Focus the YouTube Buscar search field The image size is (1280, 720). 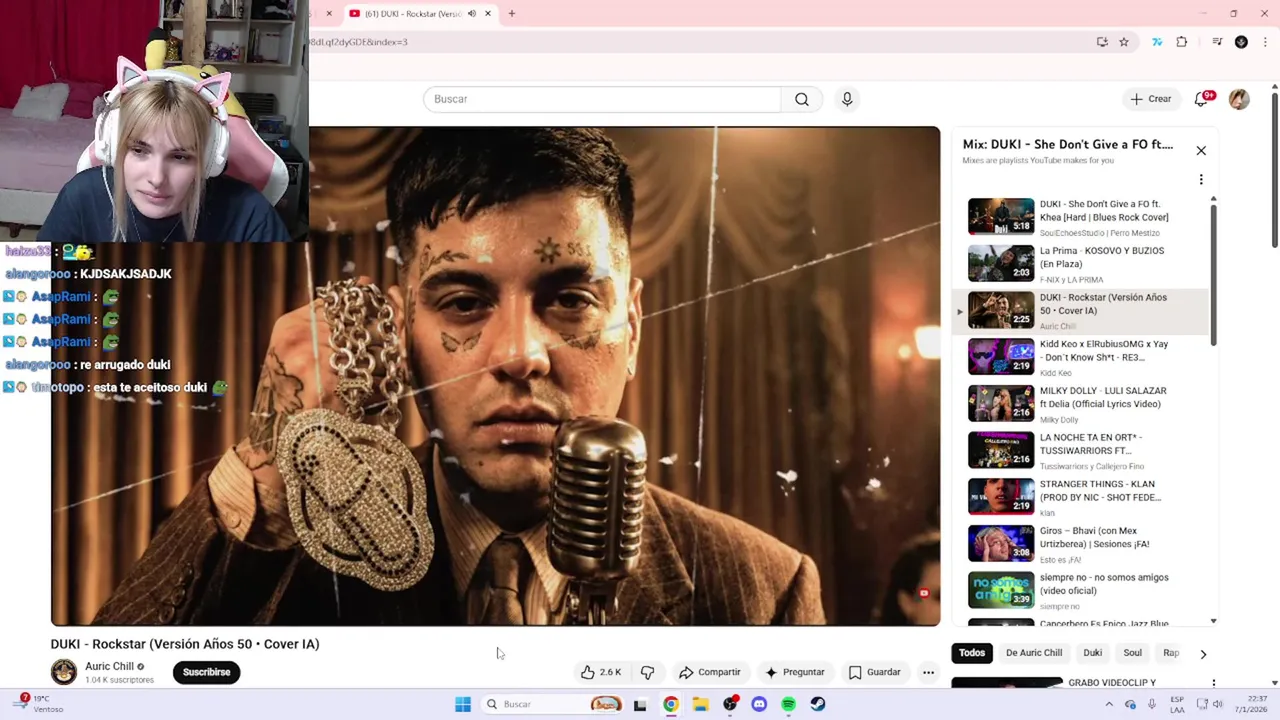point(602,99)
